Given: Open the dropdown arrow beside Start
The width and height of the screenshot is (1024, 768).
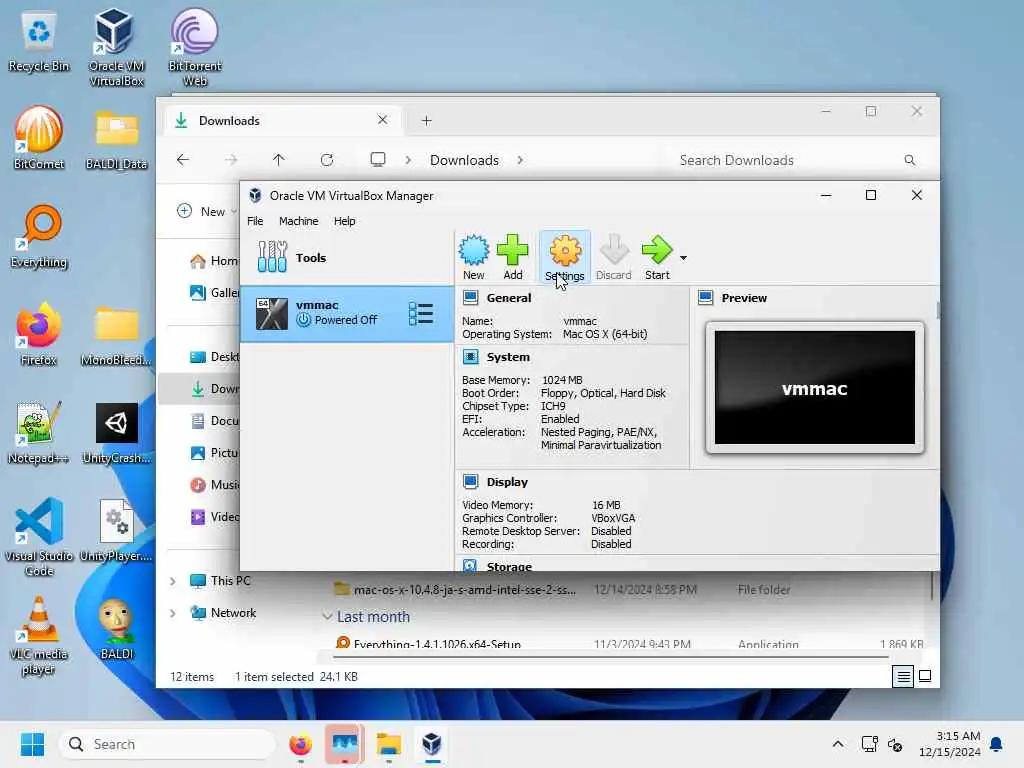Looking at the screenshot, I should (x=683, y=258).
